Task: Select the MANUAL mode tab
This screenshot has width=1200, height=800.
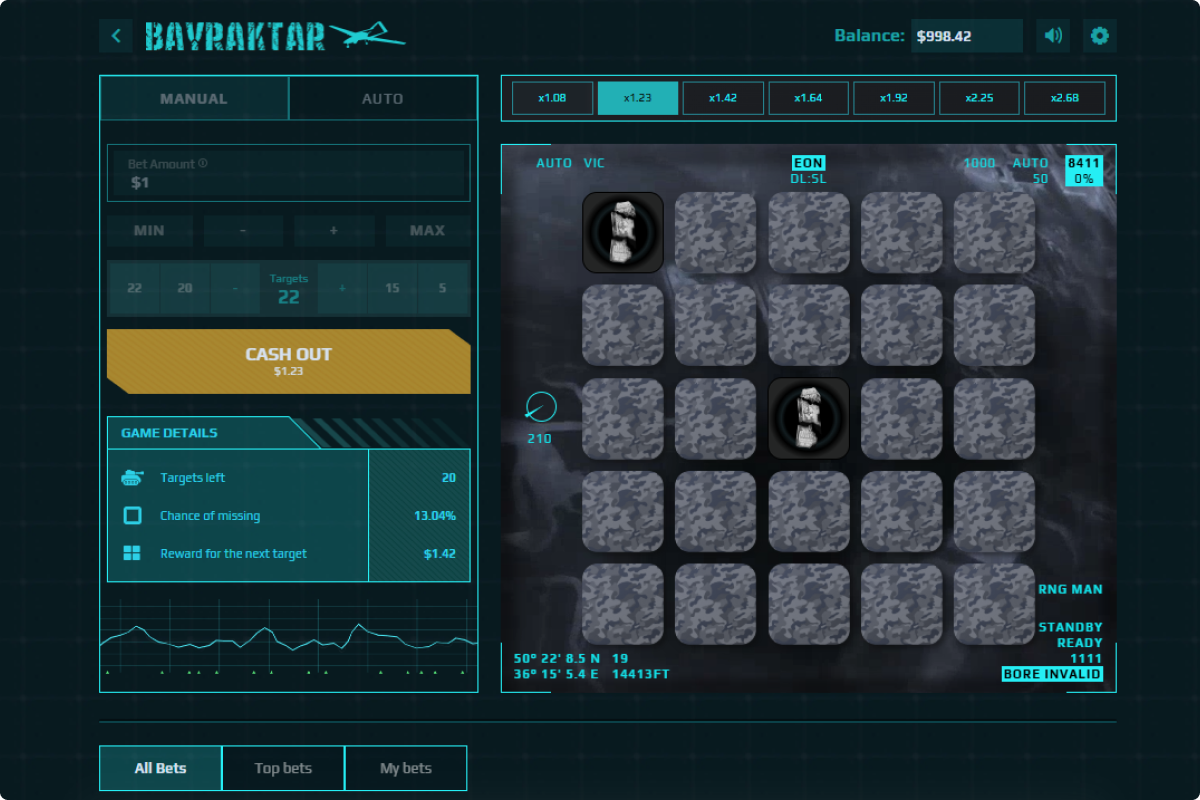Action: 194,99
